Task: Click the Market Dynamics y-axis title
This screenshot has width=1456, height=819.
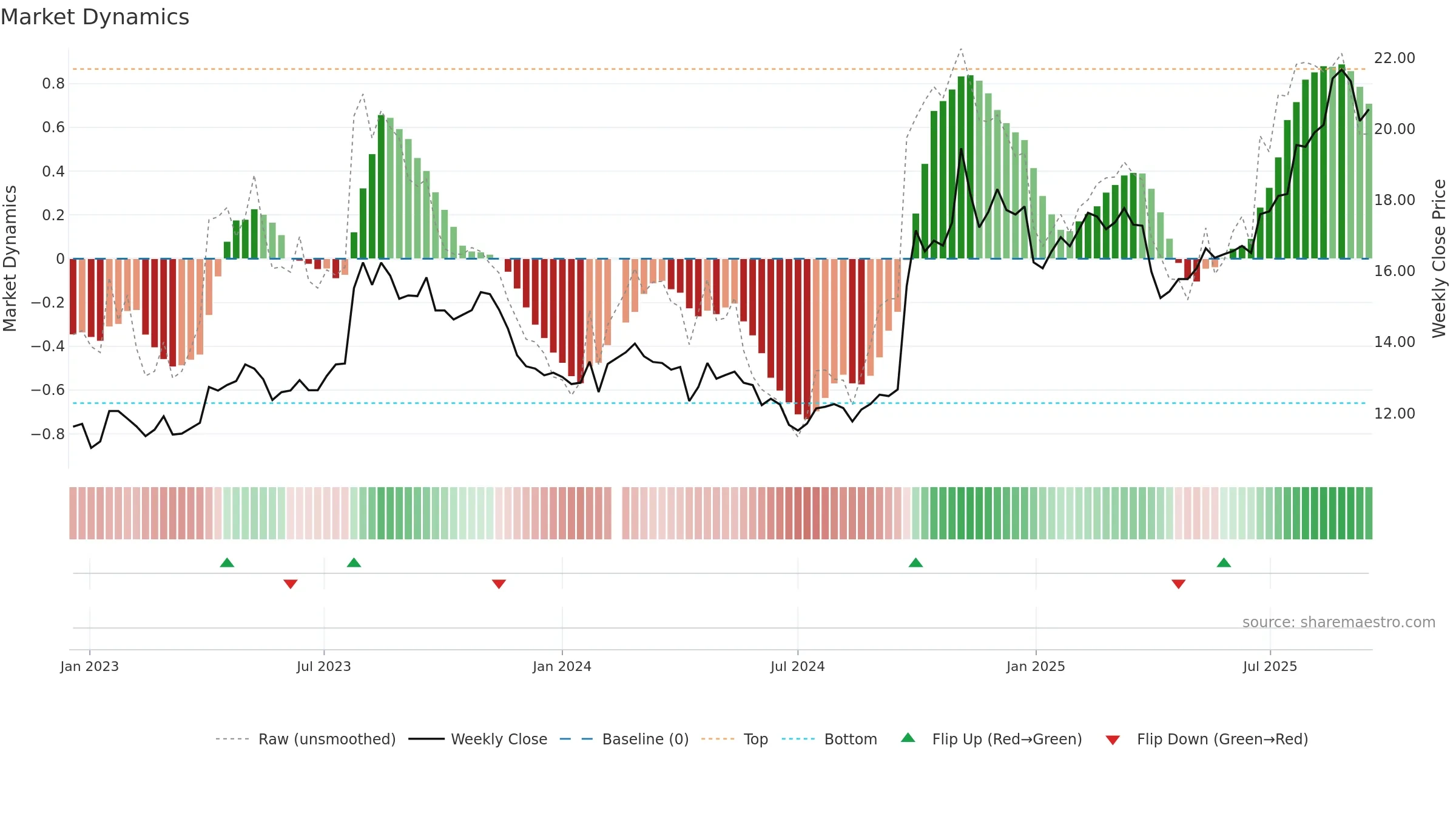Action: click(x=10, y=258)
